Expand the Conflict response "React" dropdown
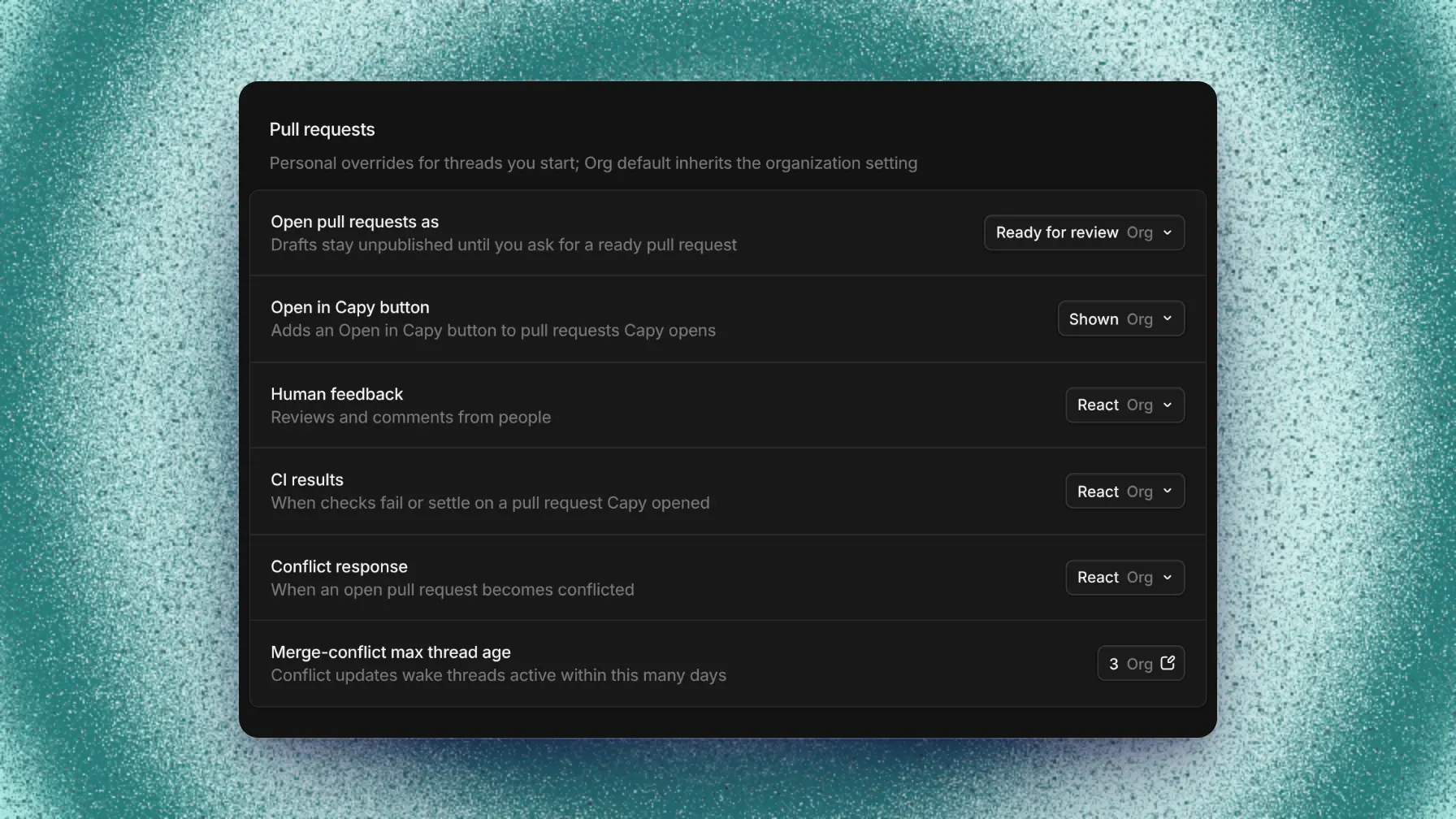1456x819 pixels. [x=1124, y=578]
